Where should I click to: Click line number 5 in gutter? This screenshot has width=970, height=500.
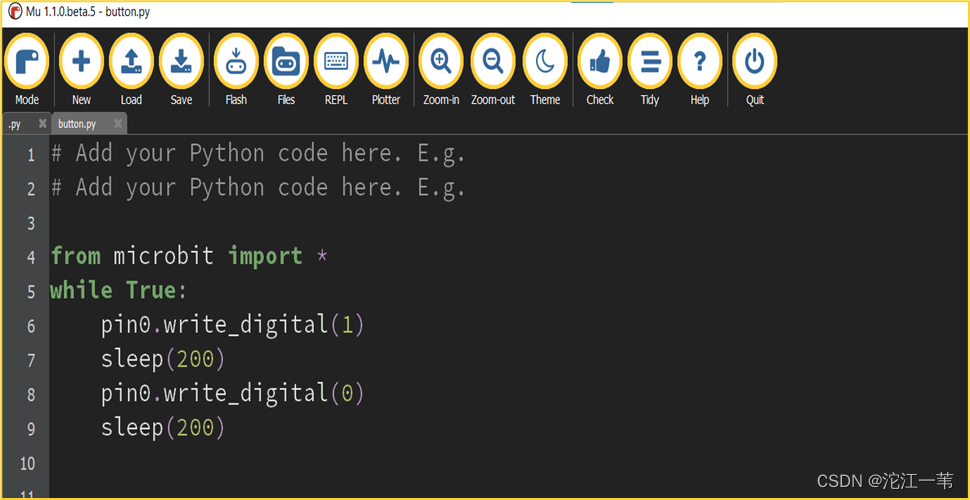pos(31,291)
